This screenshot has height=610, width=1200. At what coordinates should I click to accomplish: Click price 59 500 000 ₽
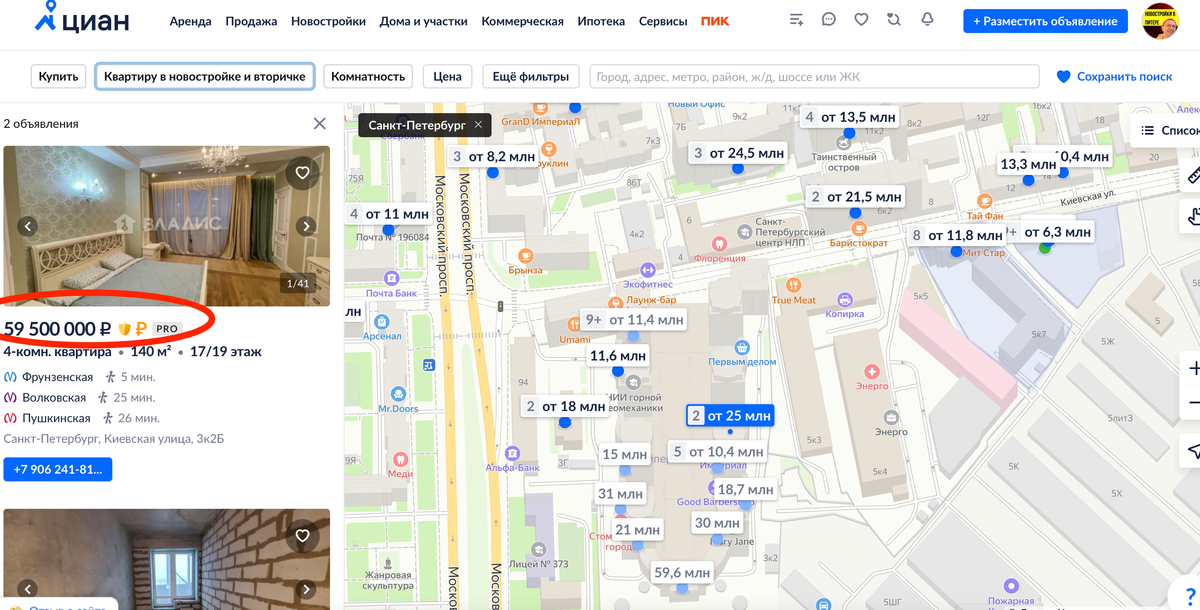coord(57,328)
